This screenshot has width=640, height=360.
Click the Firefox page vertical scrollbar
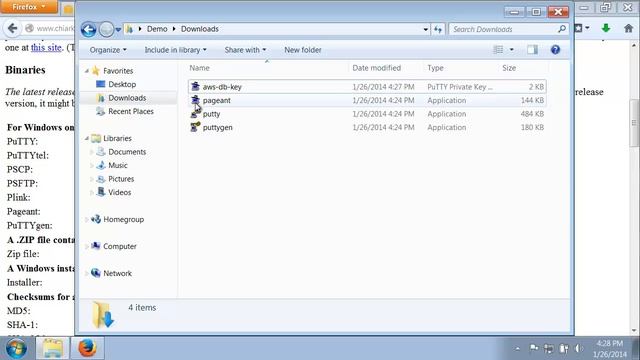[634, 122]
